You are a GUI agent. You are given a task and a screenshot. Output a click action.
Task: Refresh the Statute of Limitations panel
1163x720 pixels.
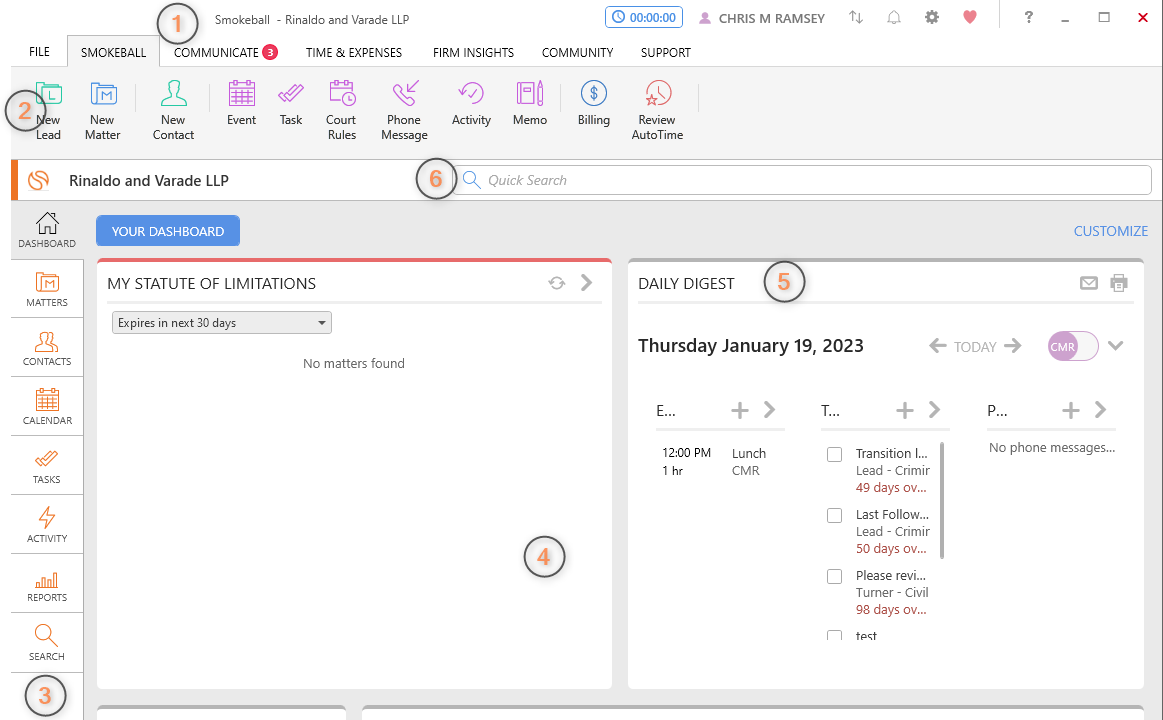click(x=556, y=283)
